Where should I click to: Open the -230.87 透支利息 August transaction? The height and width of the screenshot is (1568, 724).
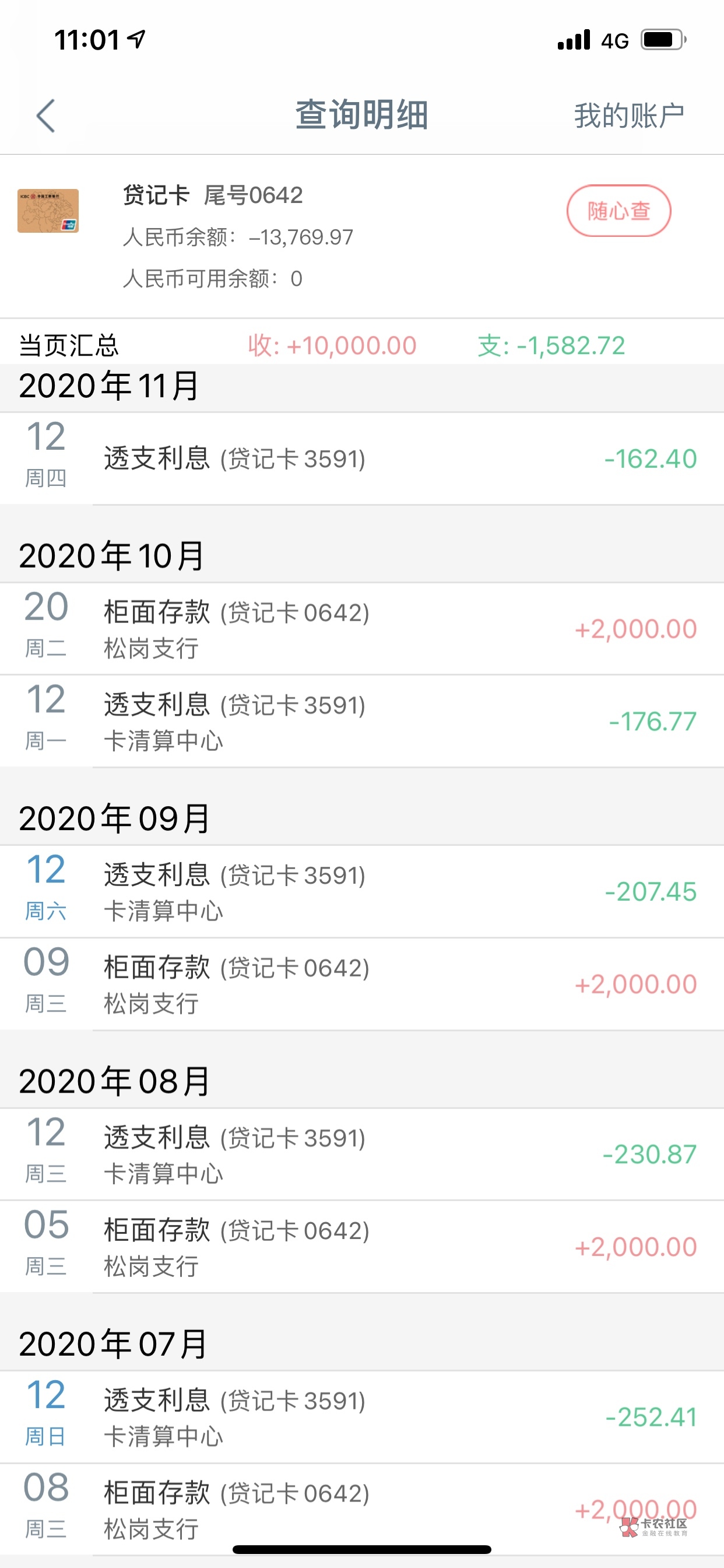click(x=362, y=1154)
